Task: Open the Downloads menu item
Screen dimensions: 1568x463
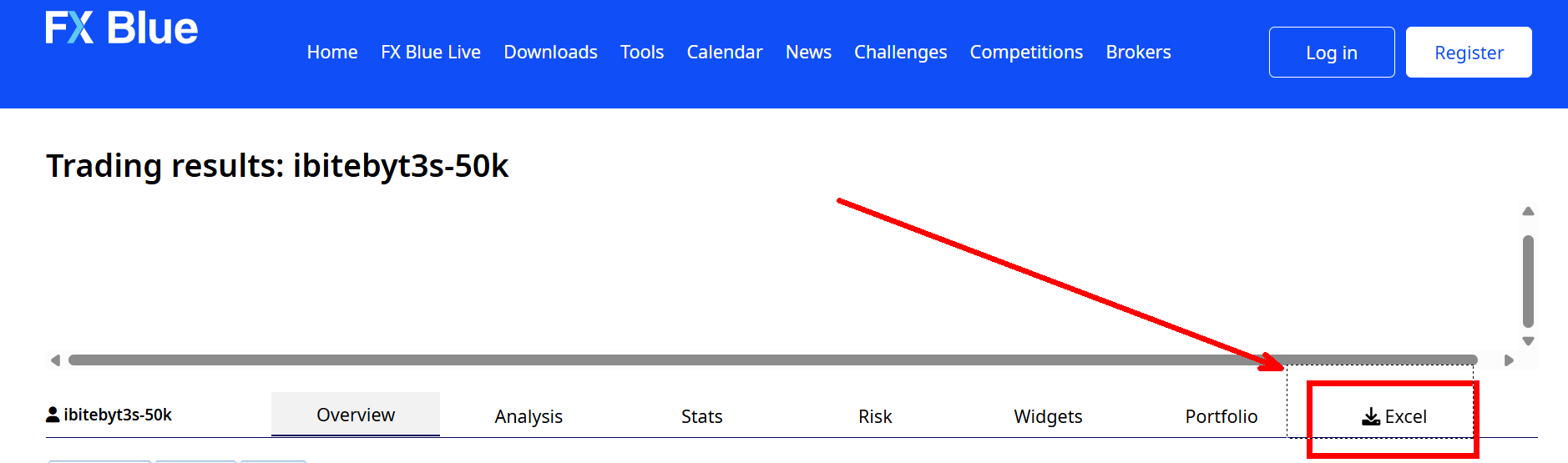Action: (550, 53)
